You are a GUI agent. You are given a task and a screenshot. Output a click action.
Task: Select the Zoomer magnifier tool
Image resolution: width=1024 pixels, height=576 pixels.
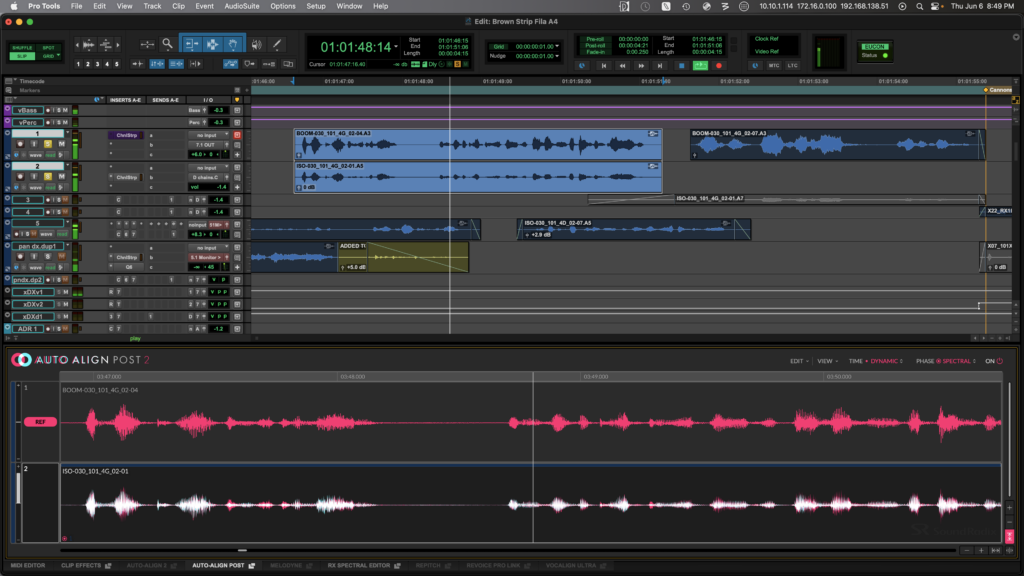(x=168, y=44)
